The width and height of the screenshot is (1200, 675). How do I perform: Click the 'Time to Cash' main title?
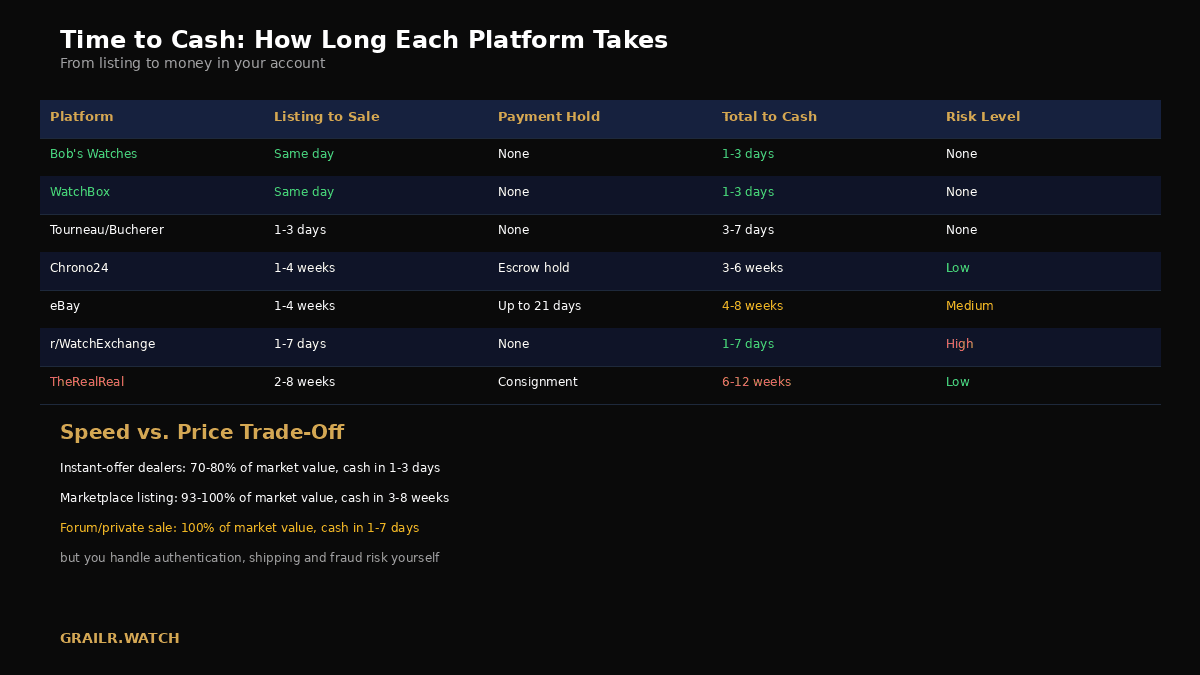click(x=364, y=41)
